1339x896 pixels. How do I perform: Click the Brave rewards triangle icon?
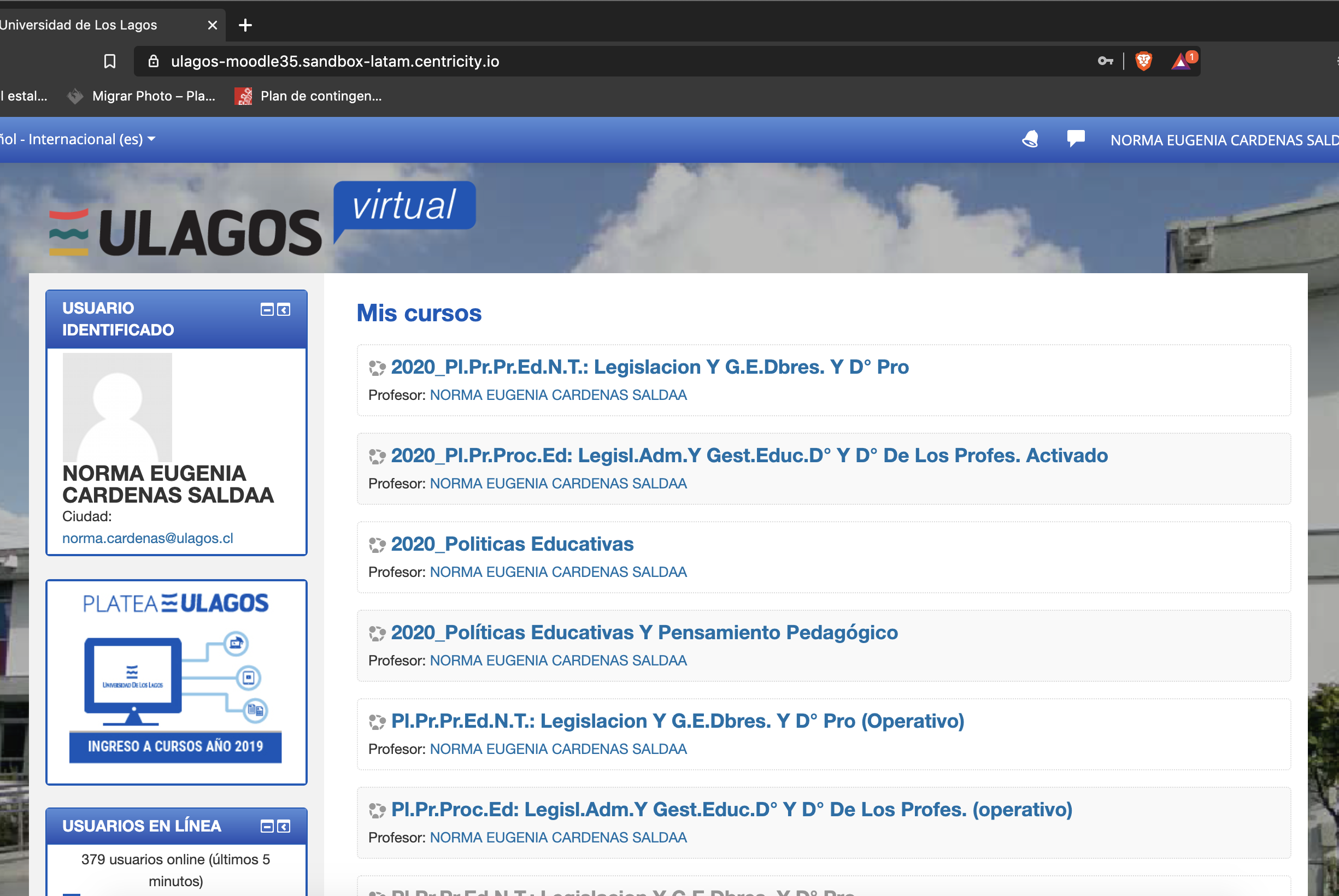(x=1181, y=61)
